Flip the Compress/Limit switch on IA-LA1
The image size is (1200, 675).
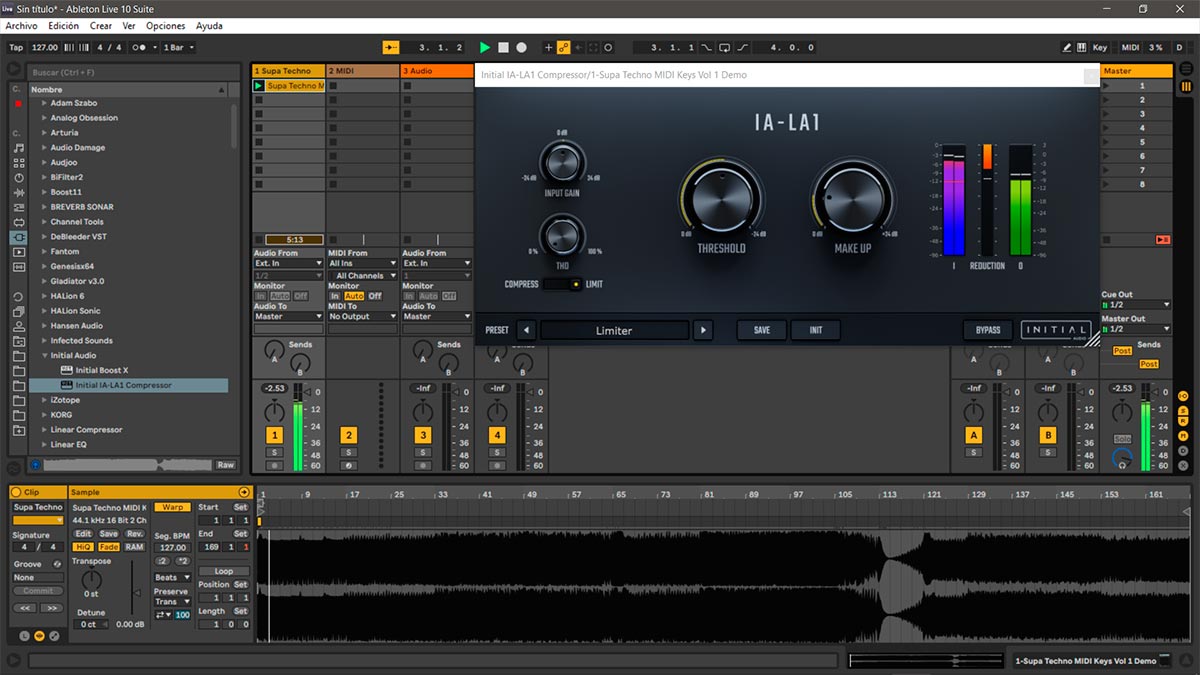[563, 285]
